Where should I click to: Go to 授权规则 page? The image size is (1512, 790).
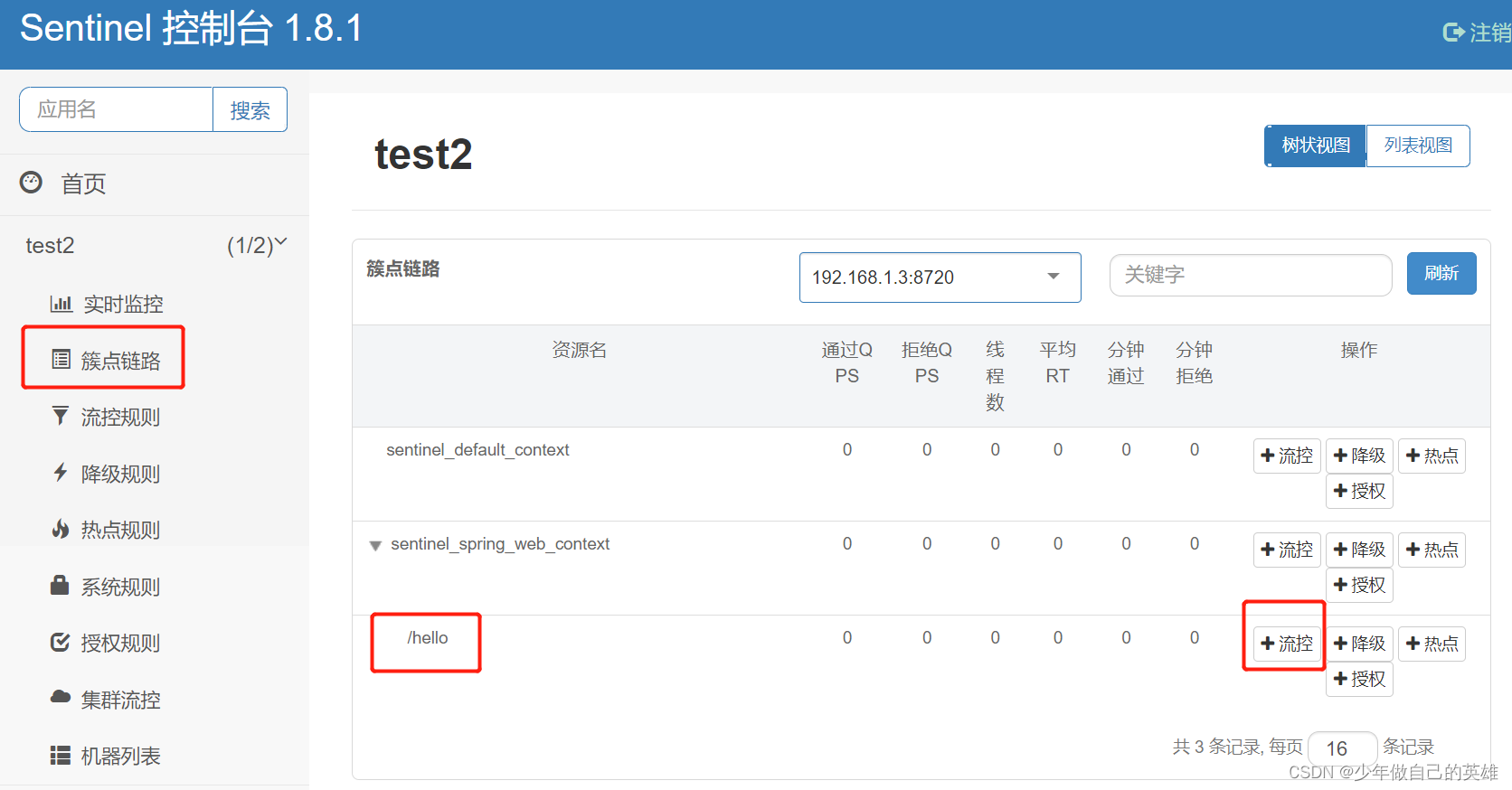click(x=120, y=643)
